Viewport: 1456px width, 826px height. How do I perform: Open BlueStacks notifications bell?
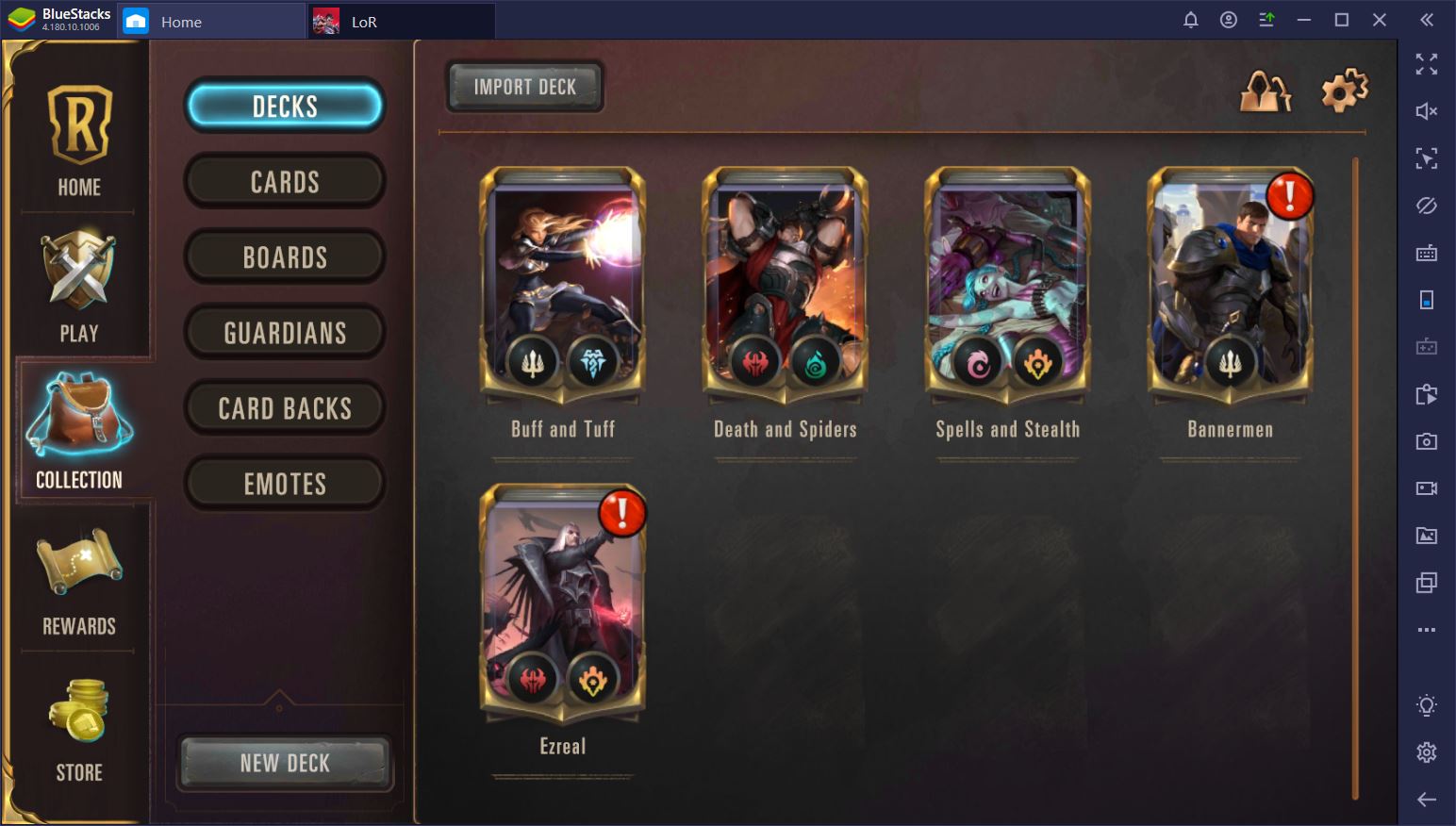click(x=1191, y=20)
